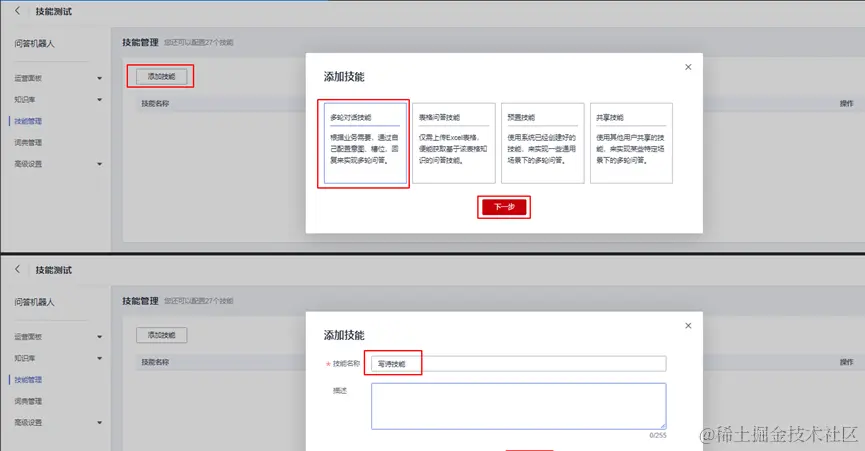Click 技能名称 column header in upper screenshot
865x451 pixels.
click(155, 104)
